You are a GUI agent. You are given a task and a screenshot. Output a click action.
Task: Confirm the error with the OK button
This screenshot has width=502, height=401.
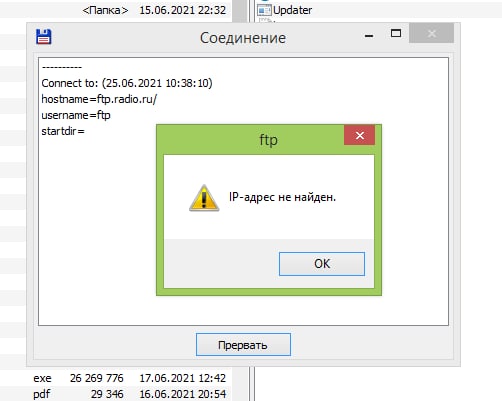322,264
